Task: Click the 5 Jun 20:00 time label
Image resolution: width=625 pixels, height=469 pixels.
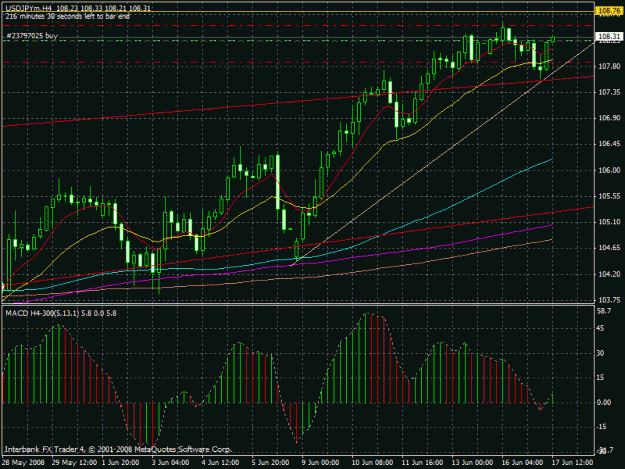Action: pyautogui.click(x=270, y=463)
